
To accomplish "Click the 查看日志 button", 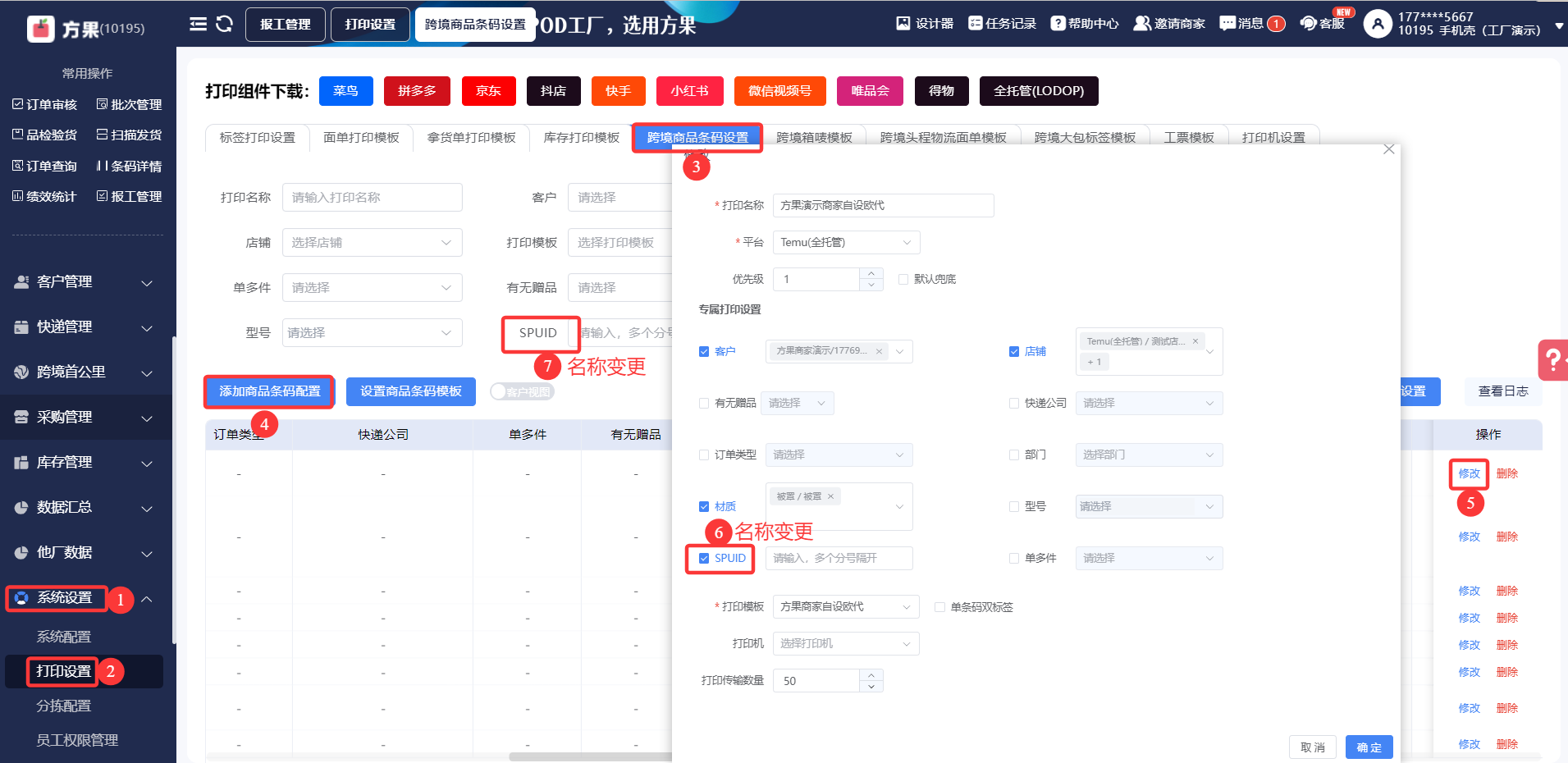I will [x=1503, y=391].
